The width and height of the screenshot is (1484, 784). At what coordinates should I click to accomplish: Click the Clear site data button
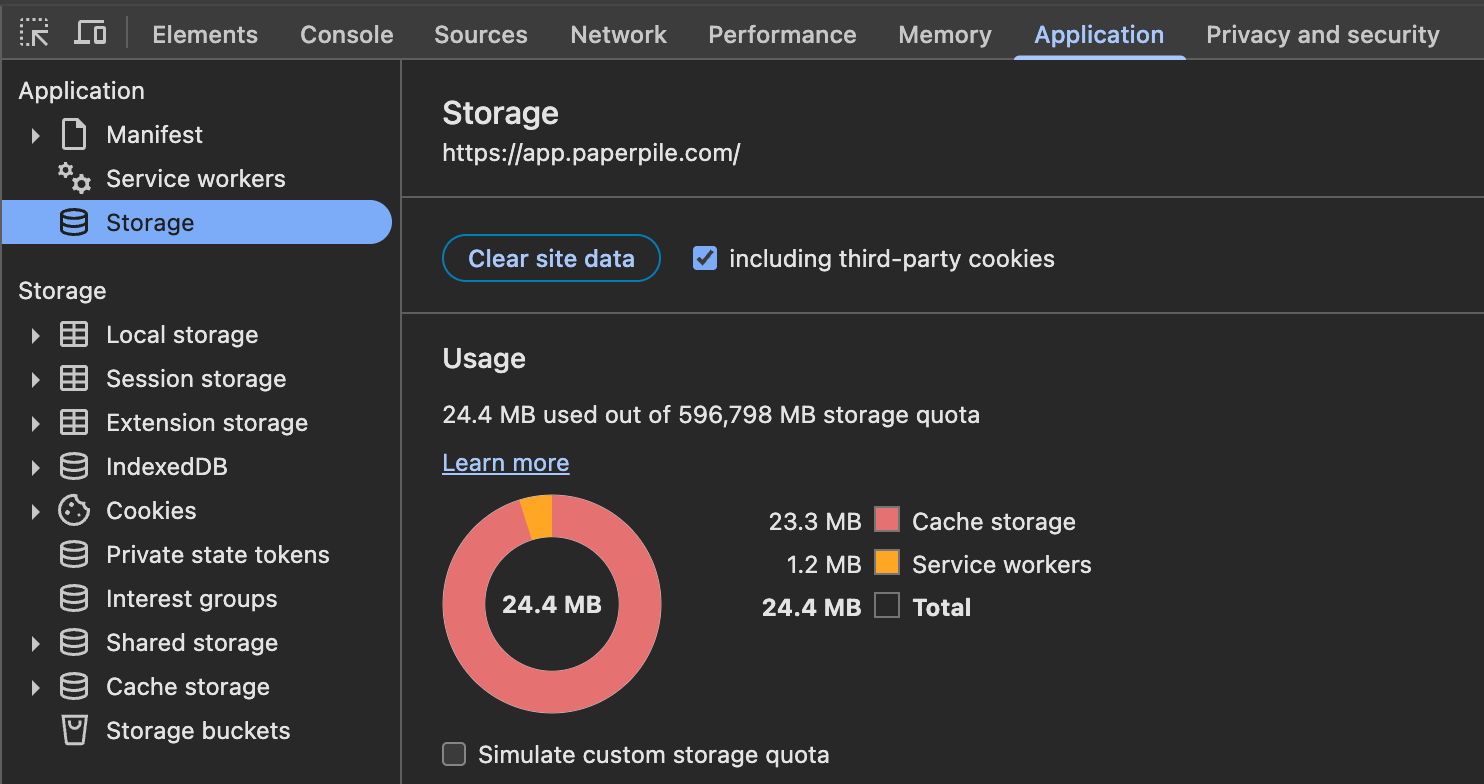pyautogui.click(x=551, y=259)
